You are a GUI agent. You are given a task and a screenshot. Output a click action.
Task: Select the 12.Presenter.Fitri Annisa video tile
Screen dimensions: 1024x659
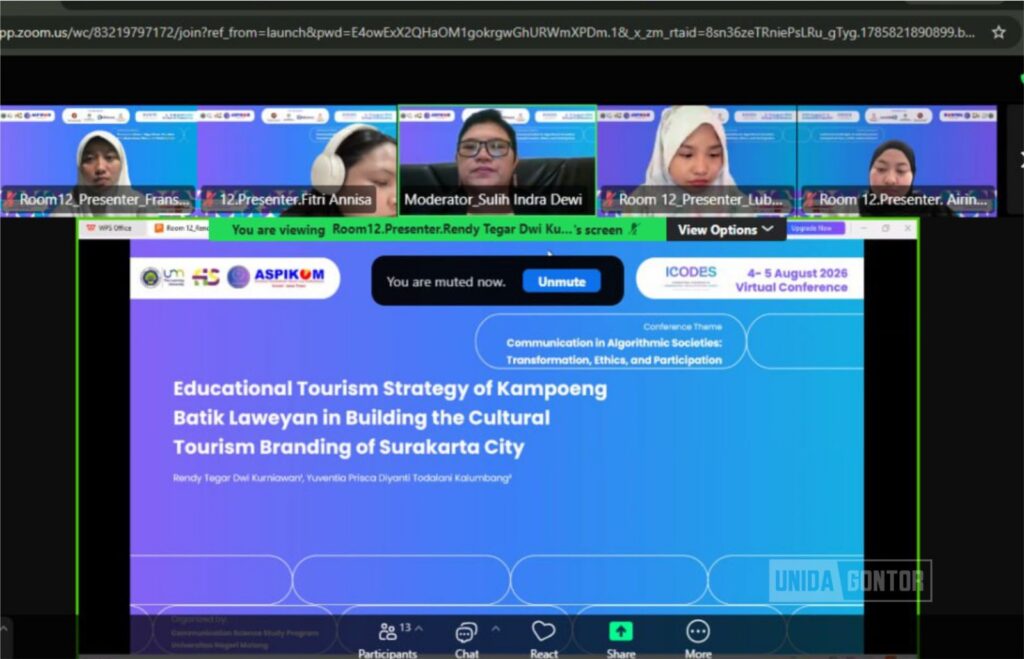pos(297,161)
